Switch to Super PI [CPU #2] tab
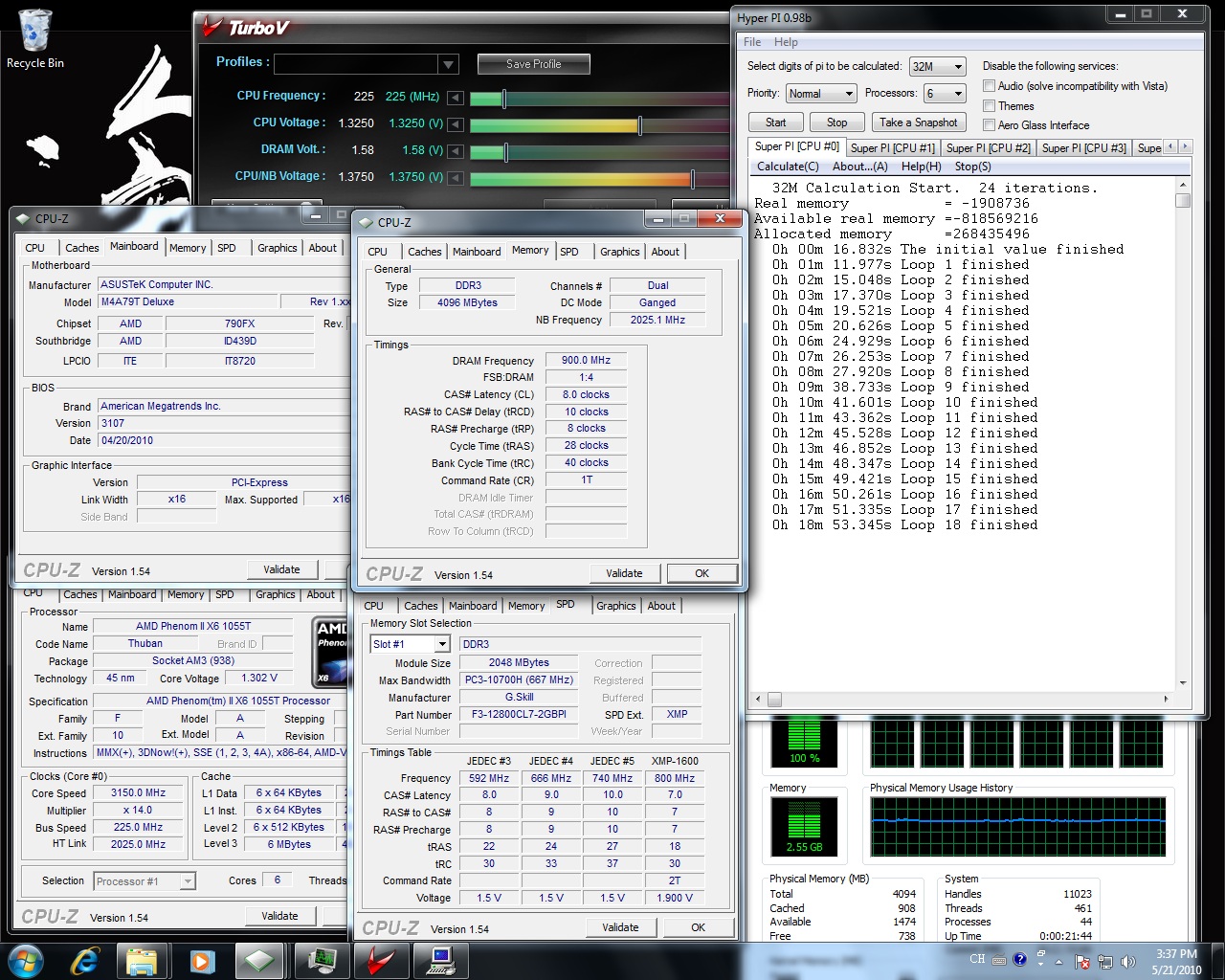 tap(988, 148)
